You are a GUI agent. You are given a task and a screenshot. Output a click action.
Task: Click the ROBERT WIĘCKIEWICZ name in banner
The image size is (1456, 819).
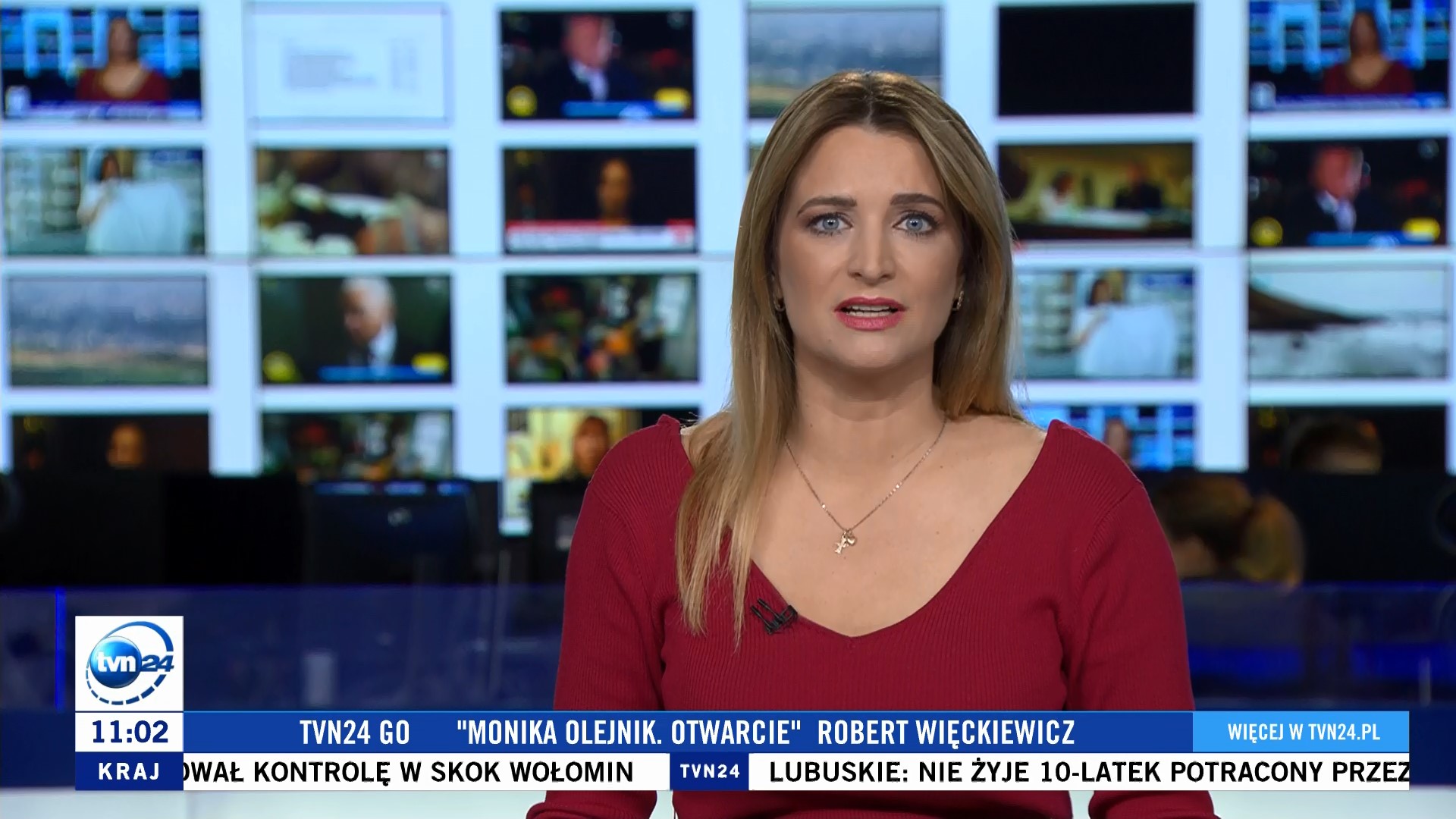[x=945, y=733]
